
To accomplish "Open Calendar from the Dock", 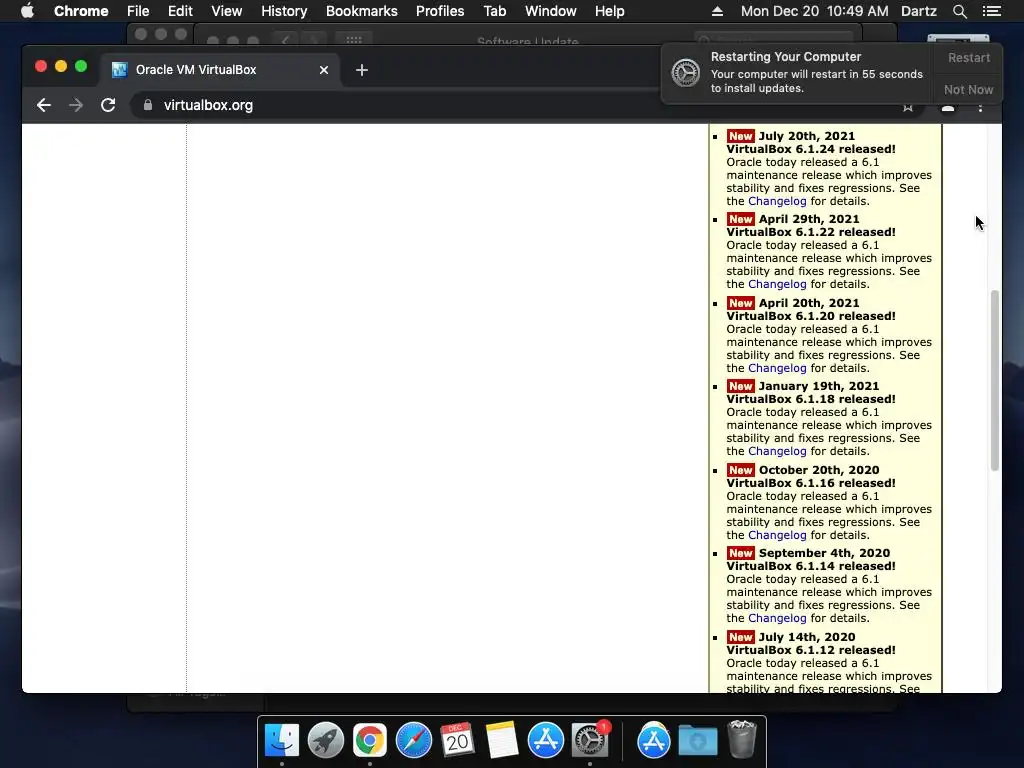I will point(457,741).
